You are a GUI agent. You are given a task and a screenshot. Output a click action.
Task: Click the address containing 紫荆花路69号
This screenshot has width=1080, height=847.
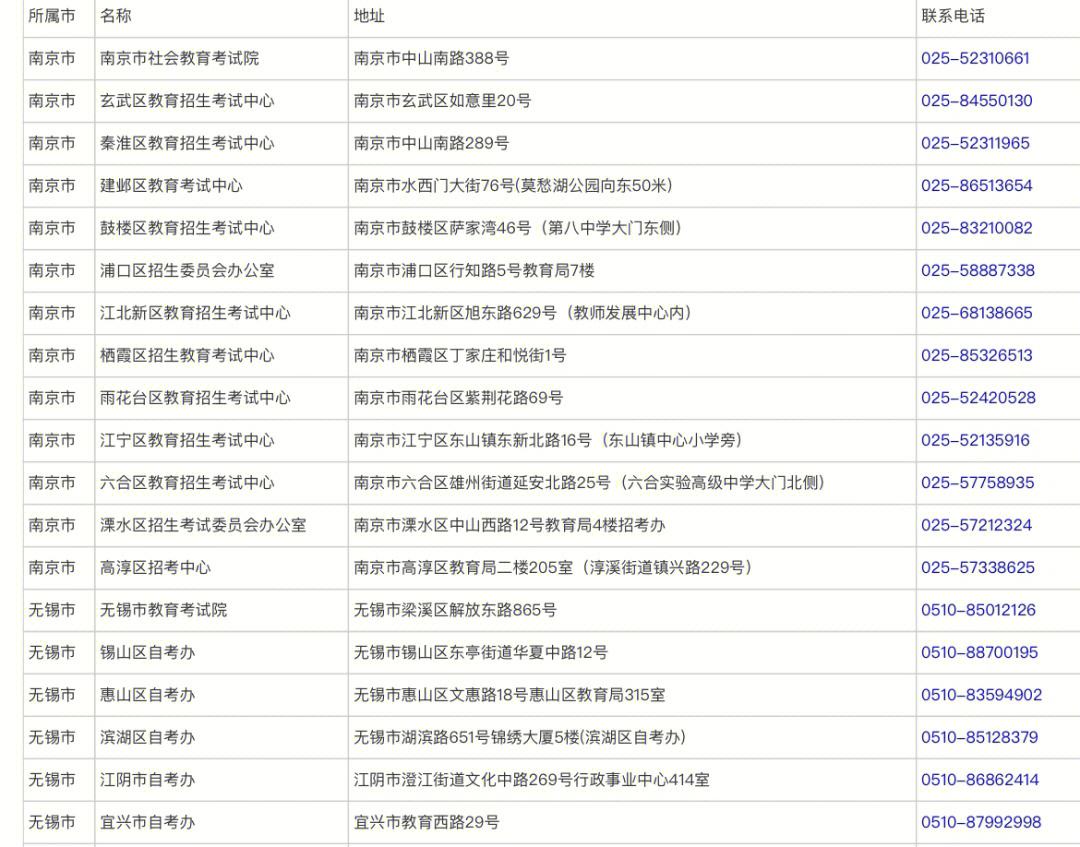(x=458, y=398)
